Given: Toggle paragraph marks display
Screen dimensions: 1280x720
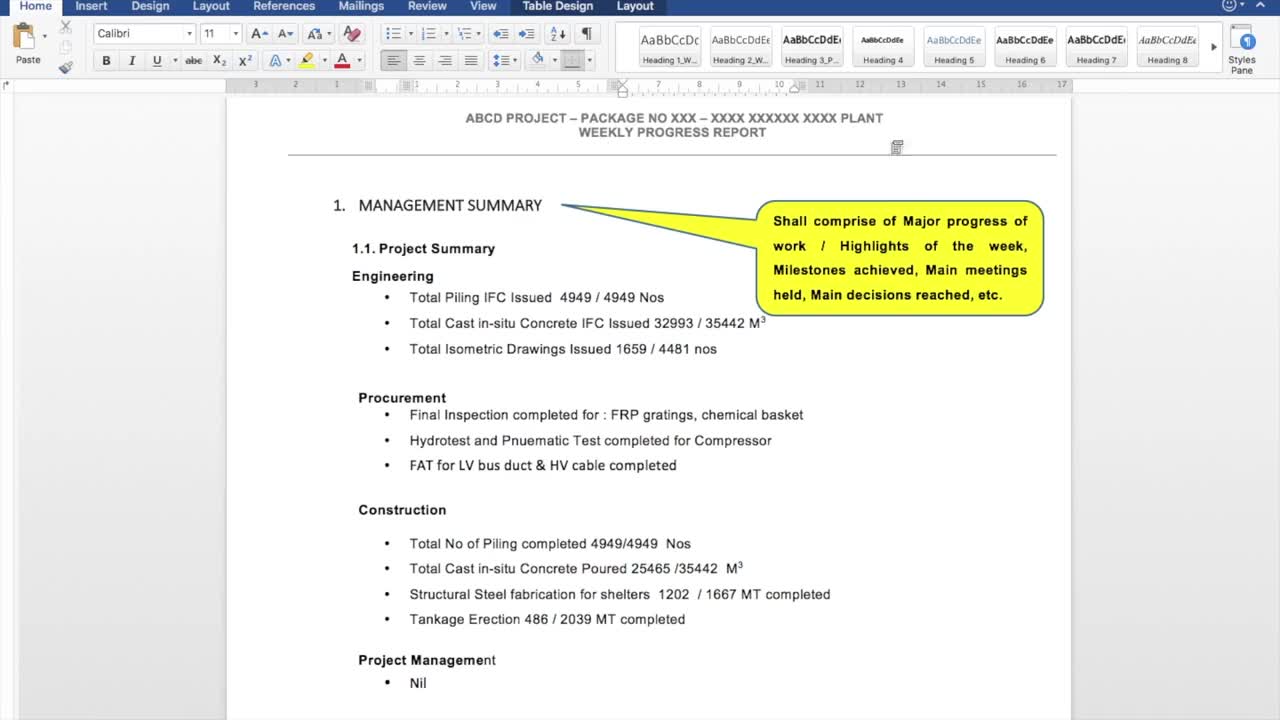Looking at the screenshot, I should tap(586, 34).
